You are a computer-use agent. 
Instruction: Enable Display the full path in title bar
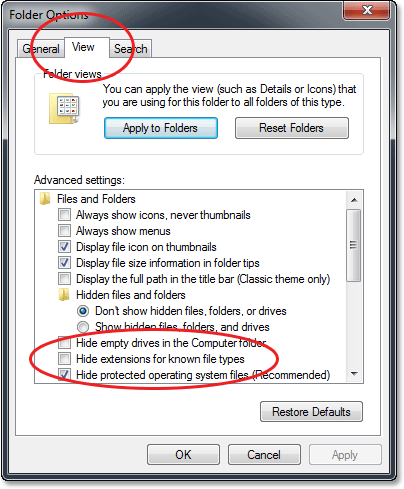64,279
